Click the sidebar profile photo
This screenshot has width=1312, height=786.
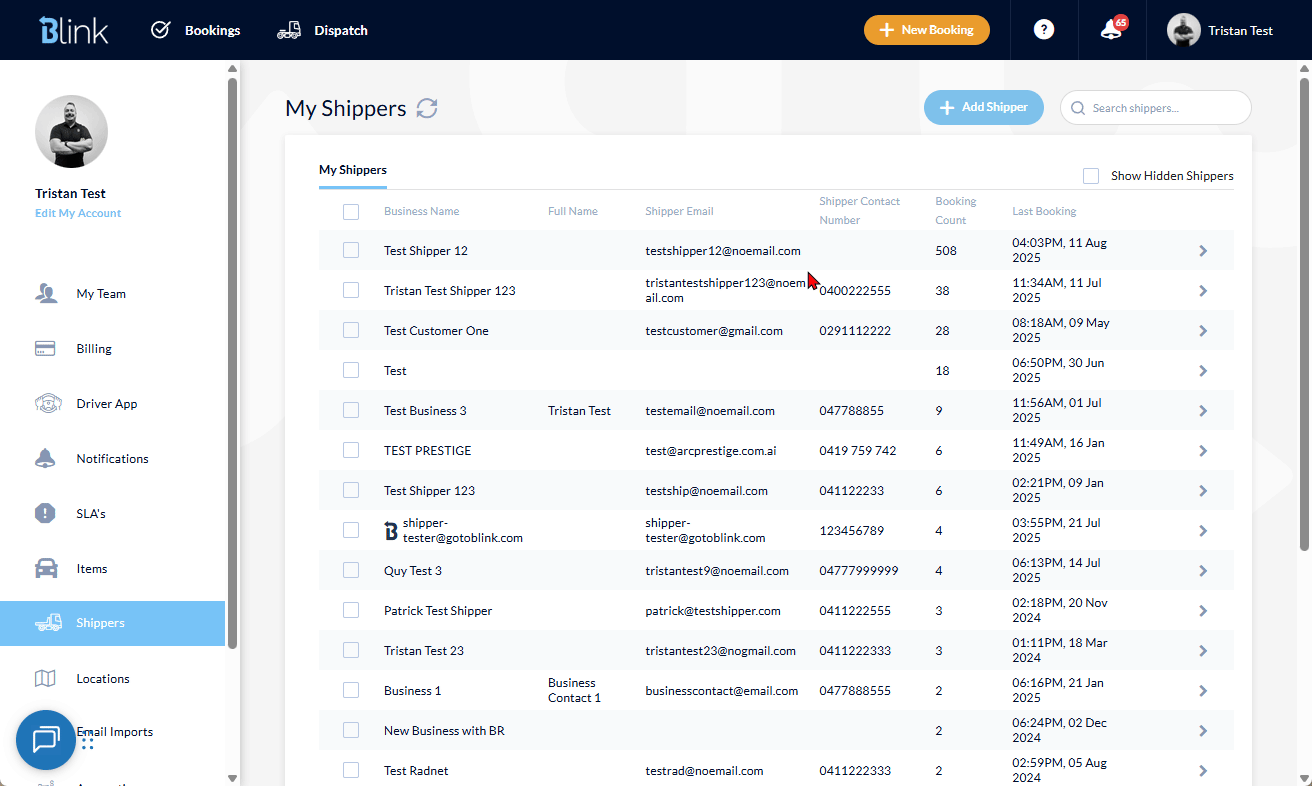tap(71, 131)
